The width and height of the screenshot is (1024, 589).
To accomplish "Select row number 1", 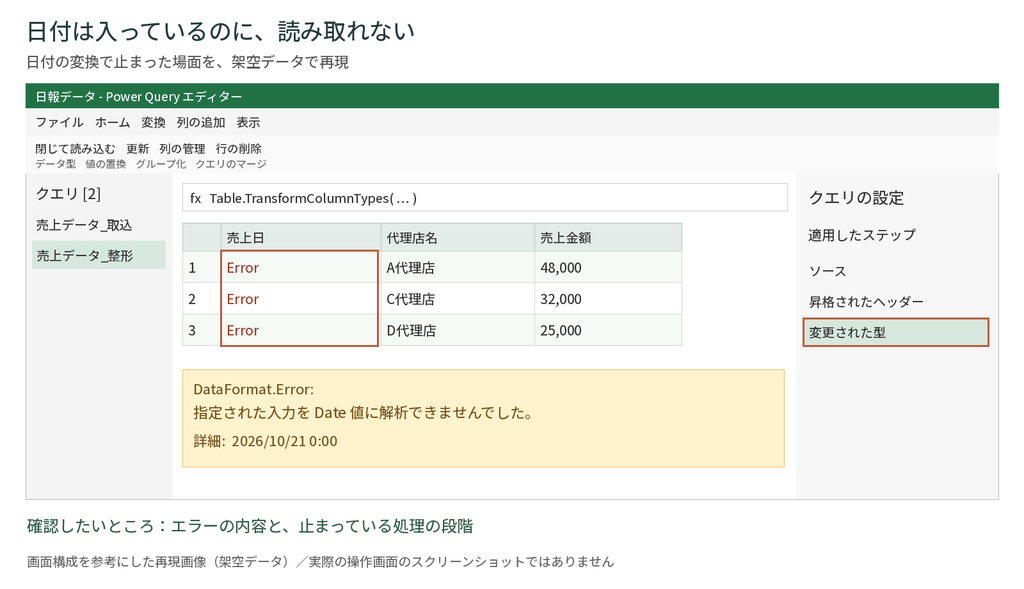I will click(202, 268).
